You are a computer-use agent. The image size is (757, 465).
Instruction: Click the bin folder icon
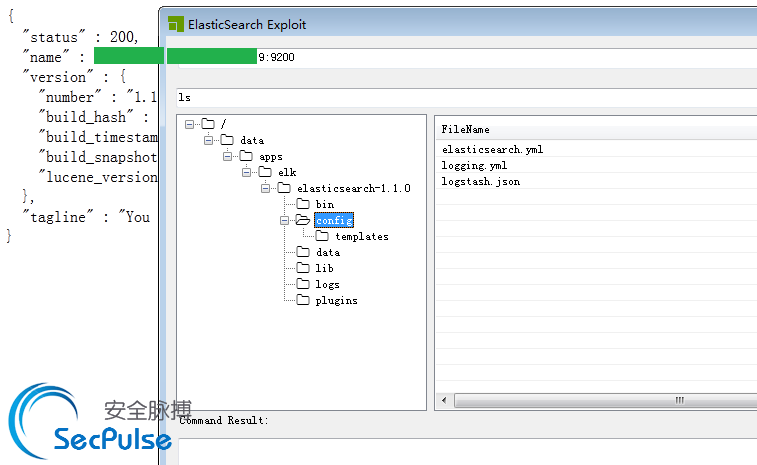pyautogui.click(x=303, y=204)
